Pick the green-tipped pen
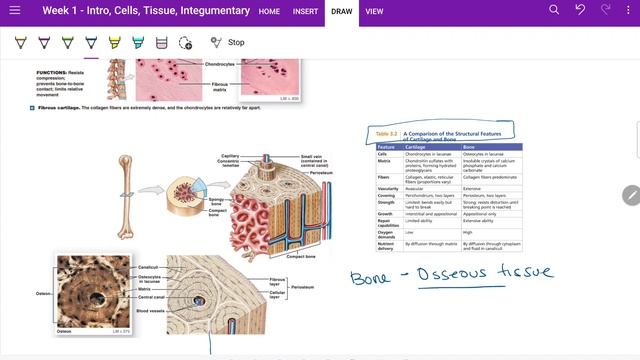This screenshot has height=360, width=640. tap(68, 42)
